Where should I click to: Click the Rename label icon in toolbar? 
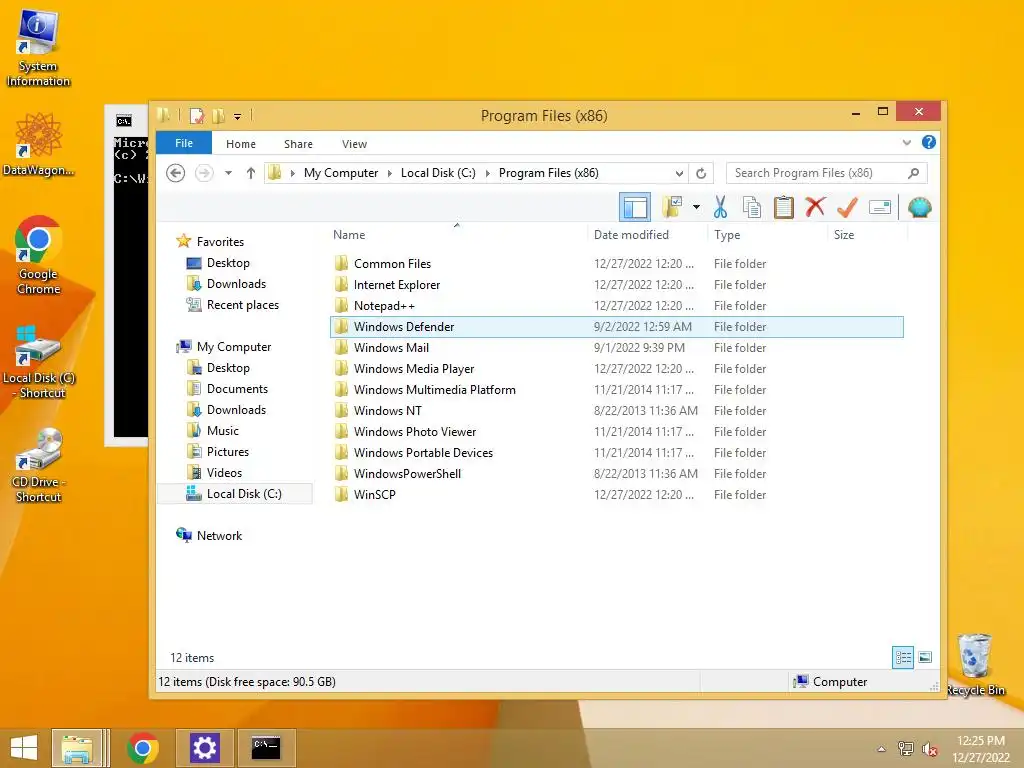pyautogui.click(x=880, y=208)
